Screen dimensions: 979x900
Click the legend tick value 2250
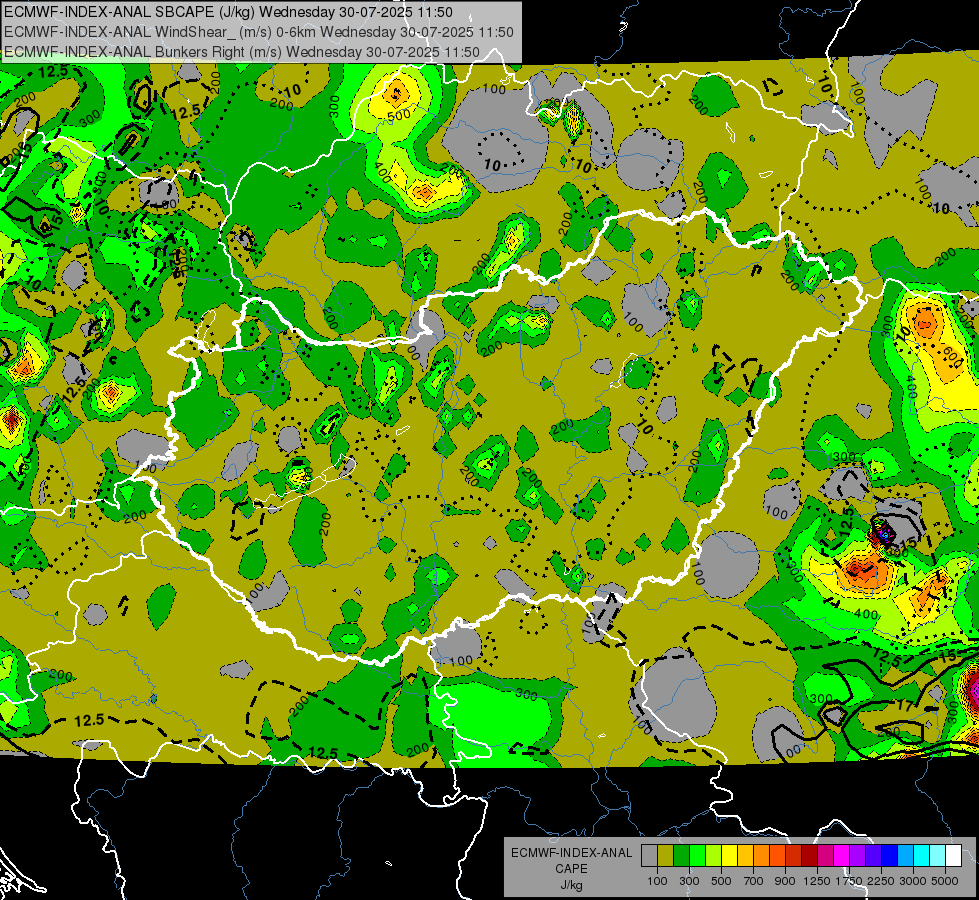pyautogui.click(x=881, y=881)
